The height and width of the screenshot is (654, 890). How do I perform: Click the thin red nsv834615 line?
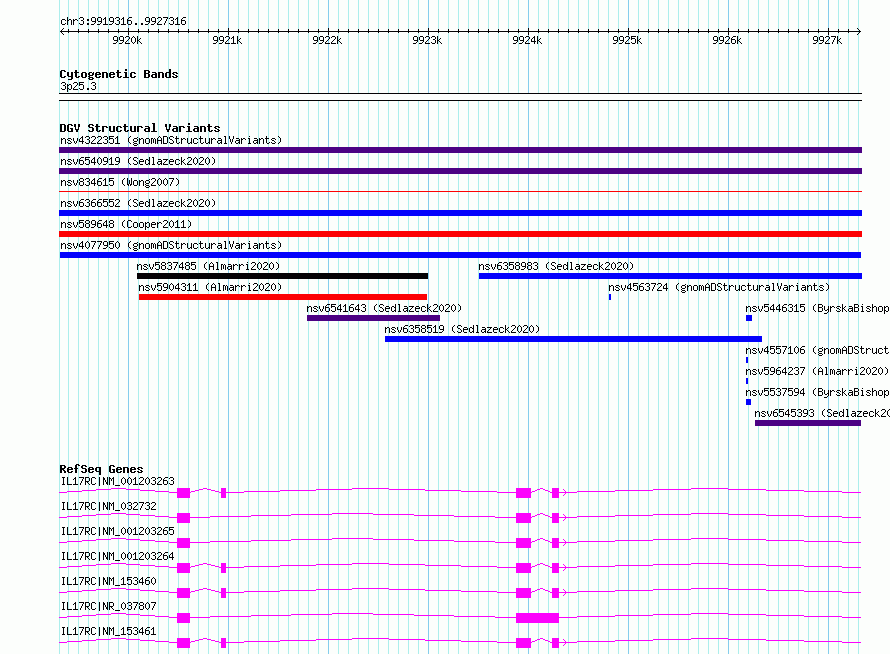[460, 192]
